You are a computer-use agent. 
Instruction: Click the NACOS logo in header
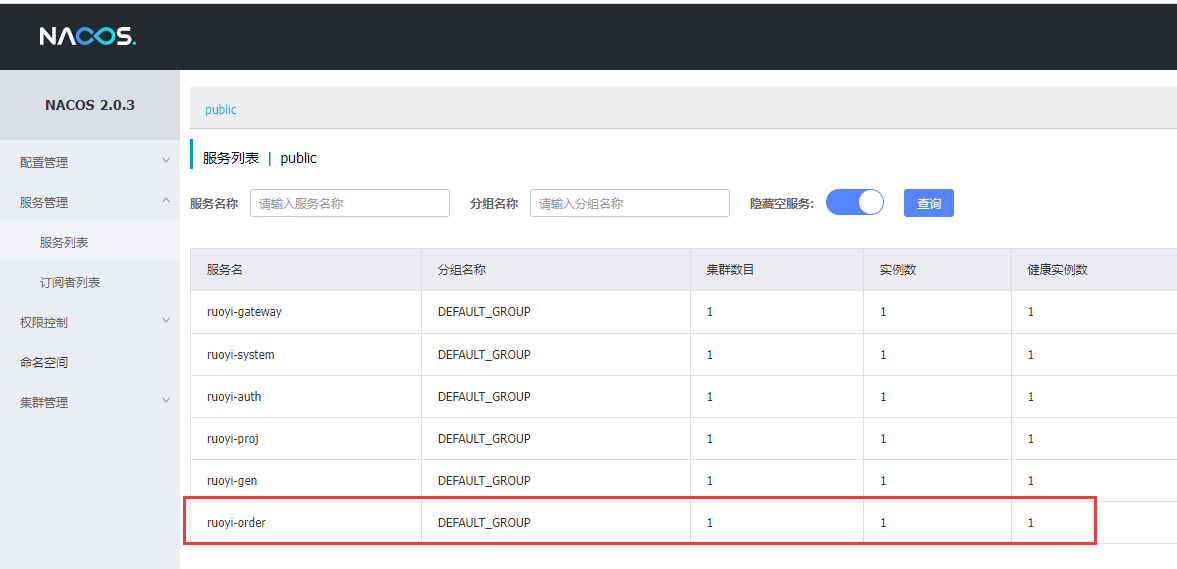click(x=87, y=37)
